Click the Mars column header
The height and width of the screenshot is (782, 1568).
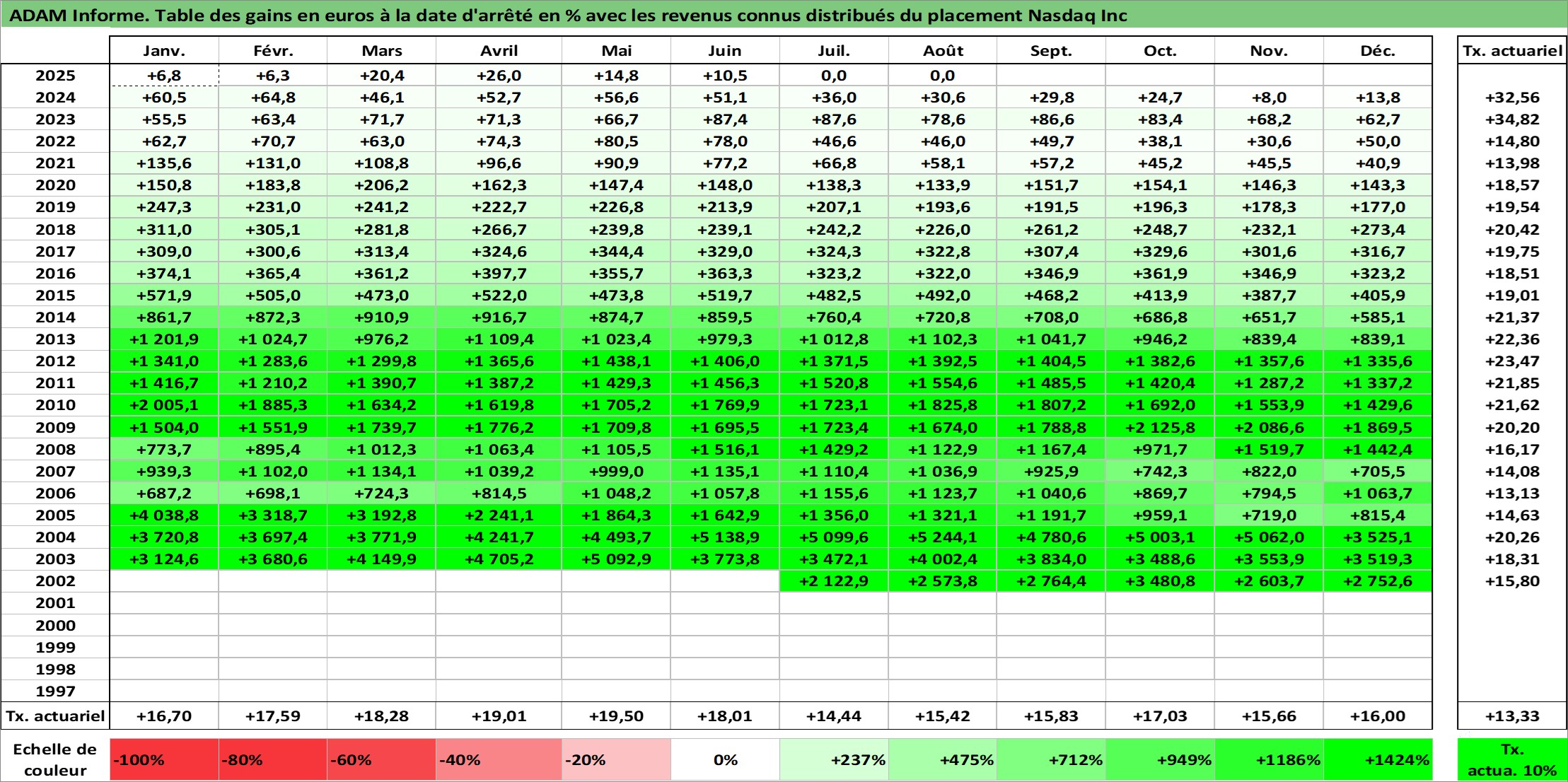(382, 50)
